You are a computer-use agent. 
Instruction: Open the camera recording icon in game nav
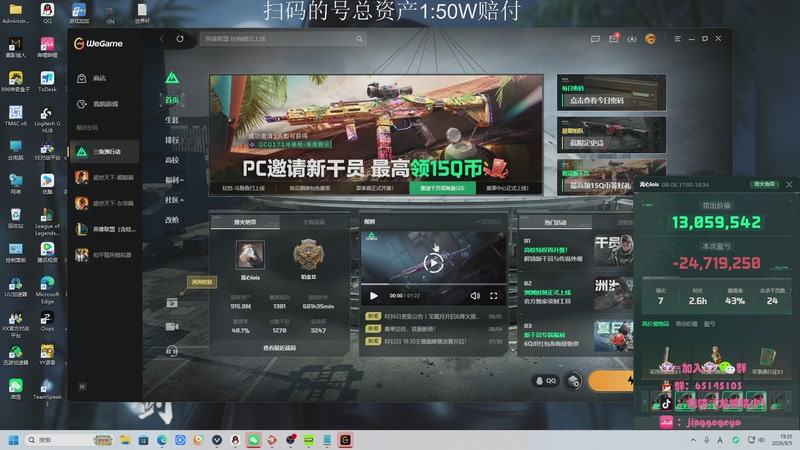(x=172, y=327)
